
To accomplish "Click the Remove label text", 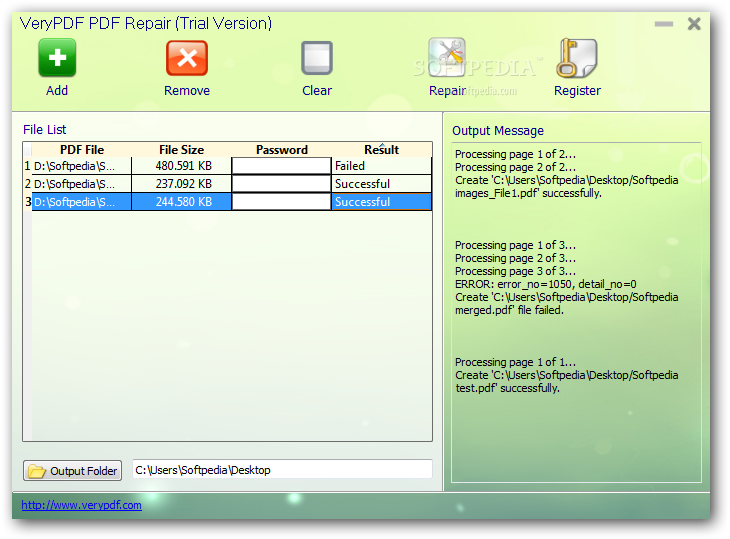I will click(x=187, y=90).
